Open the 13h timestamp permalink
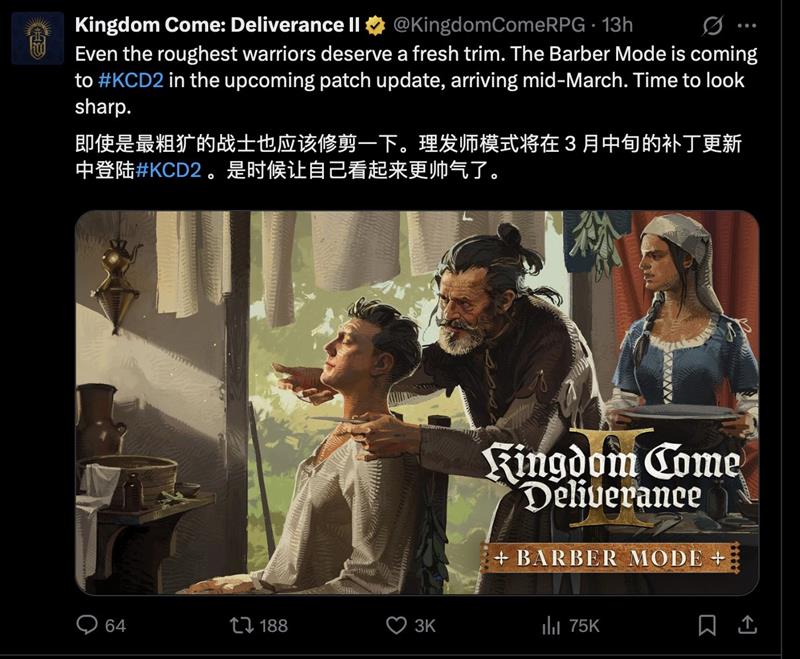 617,25
